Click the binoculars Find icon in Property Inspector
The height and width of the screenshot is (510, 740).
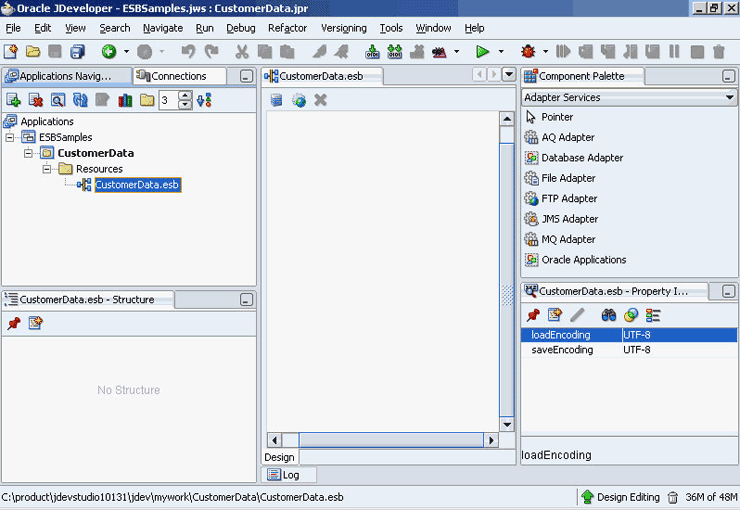(x=609, y=315)
